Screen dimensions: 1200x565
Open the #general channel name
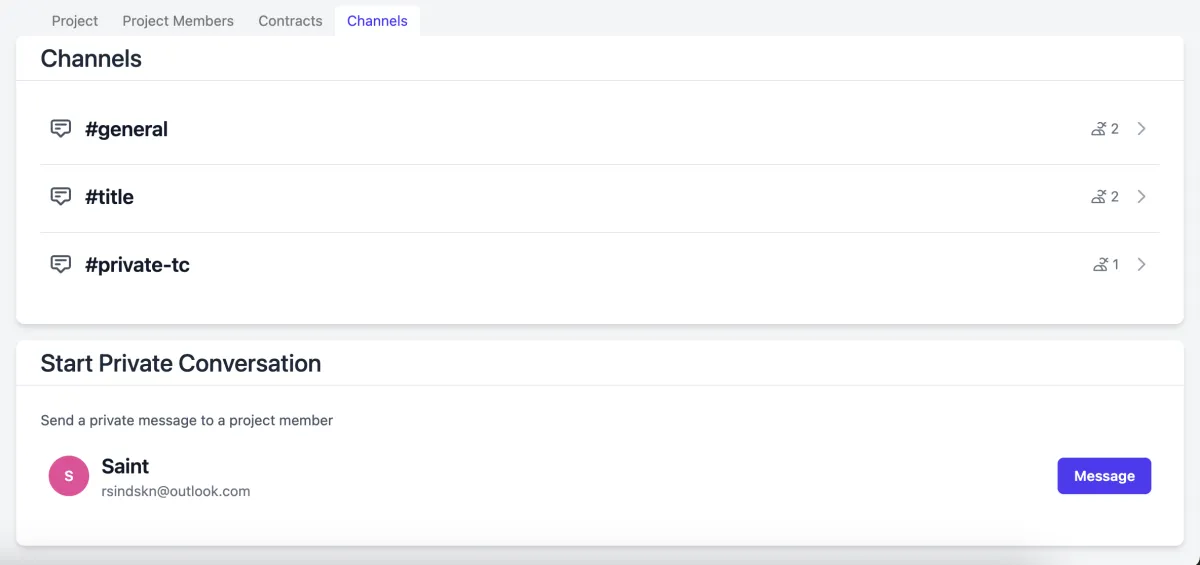click(x=126, y=129)
